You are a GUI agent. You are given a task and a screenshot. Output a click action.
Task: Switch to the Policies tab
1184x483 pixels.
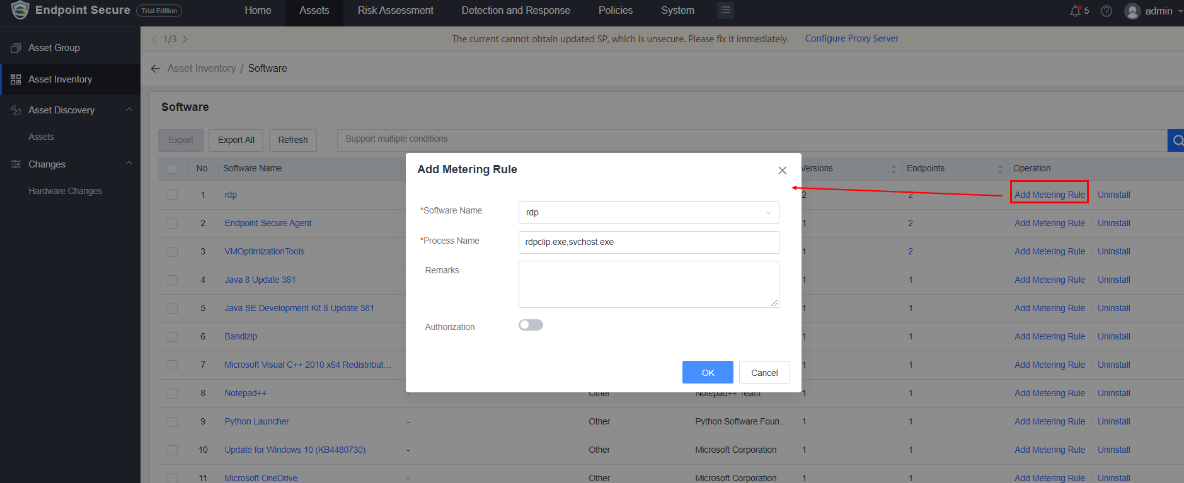[615, 11]
